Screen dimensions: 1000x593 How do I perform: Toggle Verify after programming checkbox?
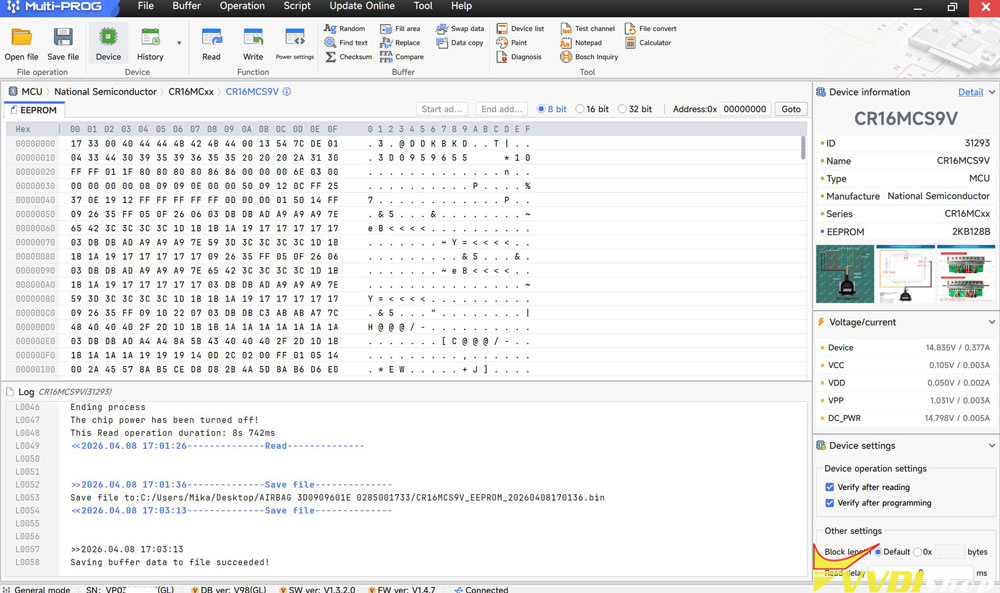tap(830, 503)
